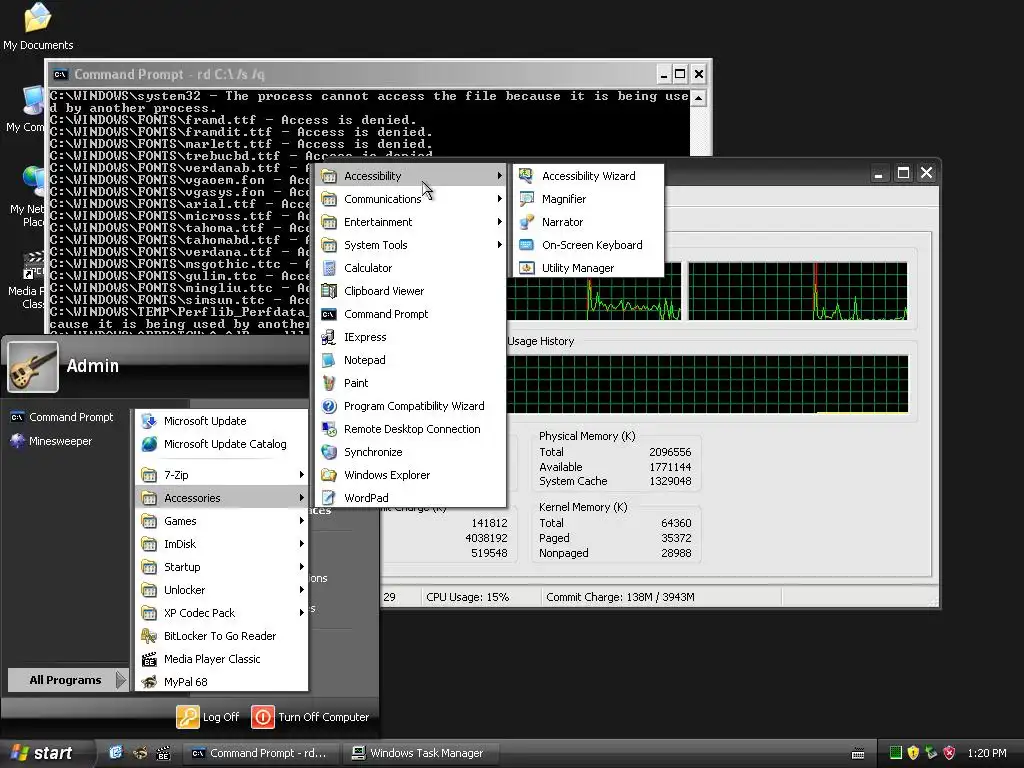The width and height of the screenshot is (1024, 768).
Task: Click the Synchronize icon
Action: (329, 452)
